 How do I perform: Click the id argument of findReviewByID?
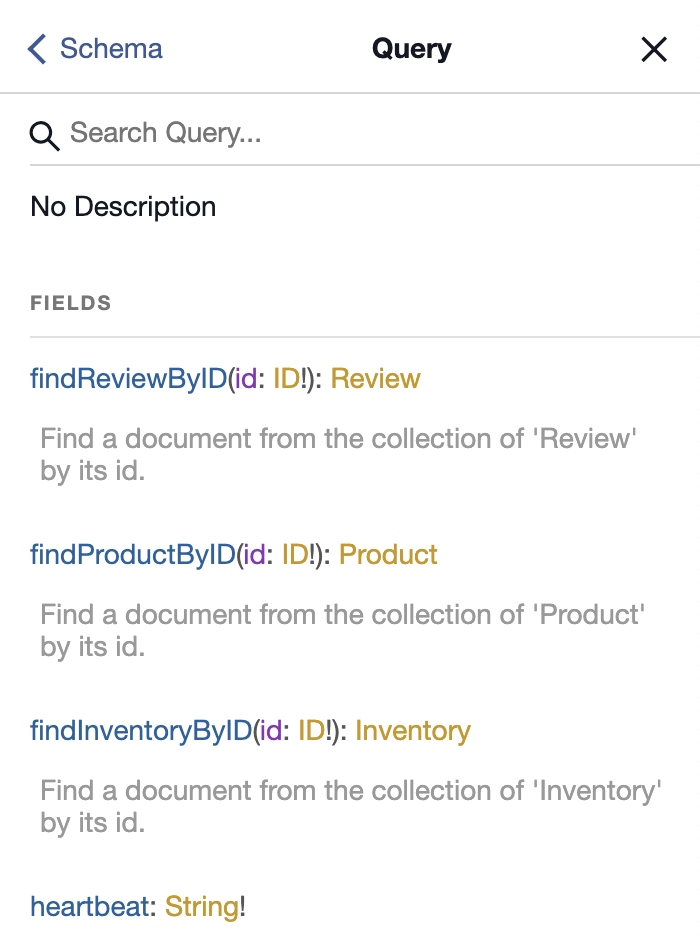[246, 379]
